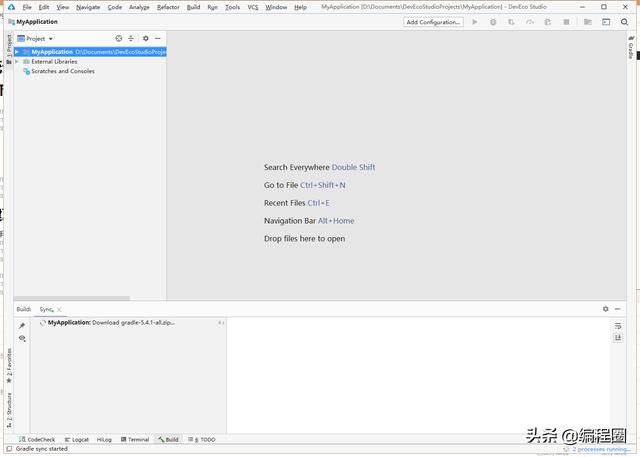The height and width of the screenshot is (457, 640).
Task: Open the Run menu
Action: coord(212,7)
